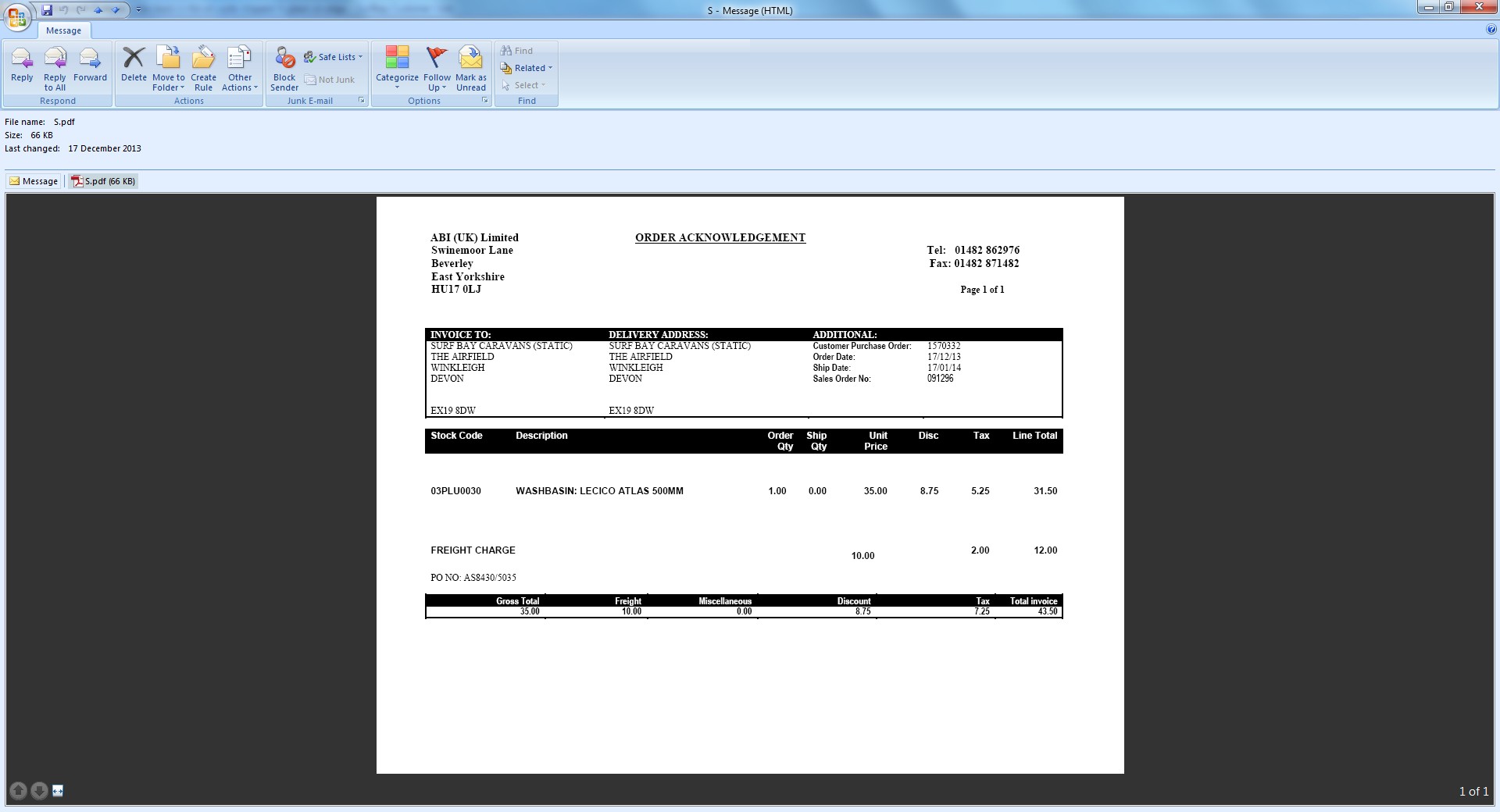Click the next page down arrow in preview
This screenshot has height=812, width=1500.
[x=39, y=791]
